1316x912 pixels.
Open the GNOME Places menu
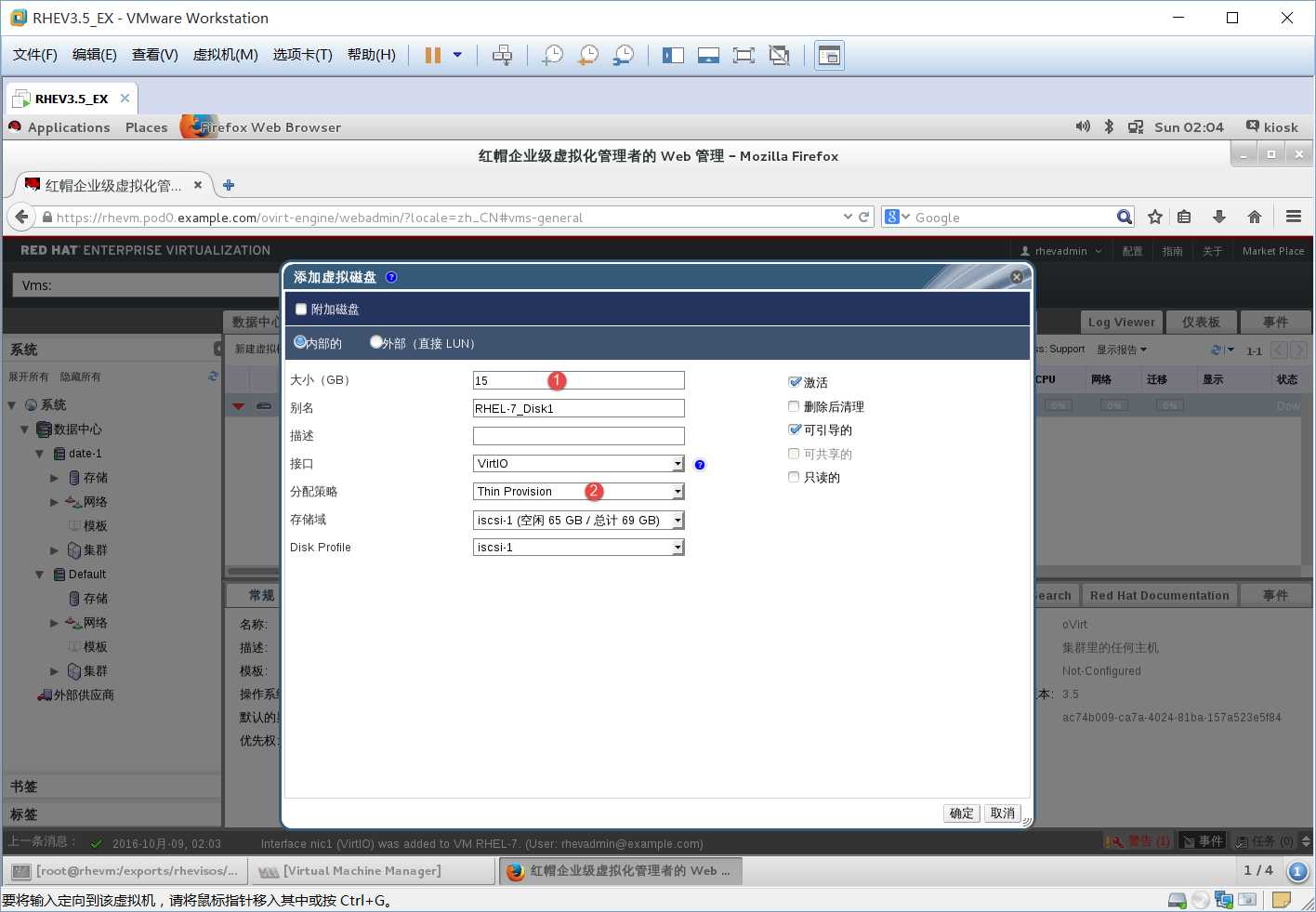pos(147,127)
